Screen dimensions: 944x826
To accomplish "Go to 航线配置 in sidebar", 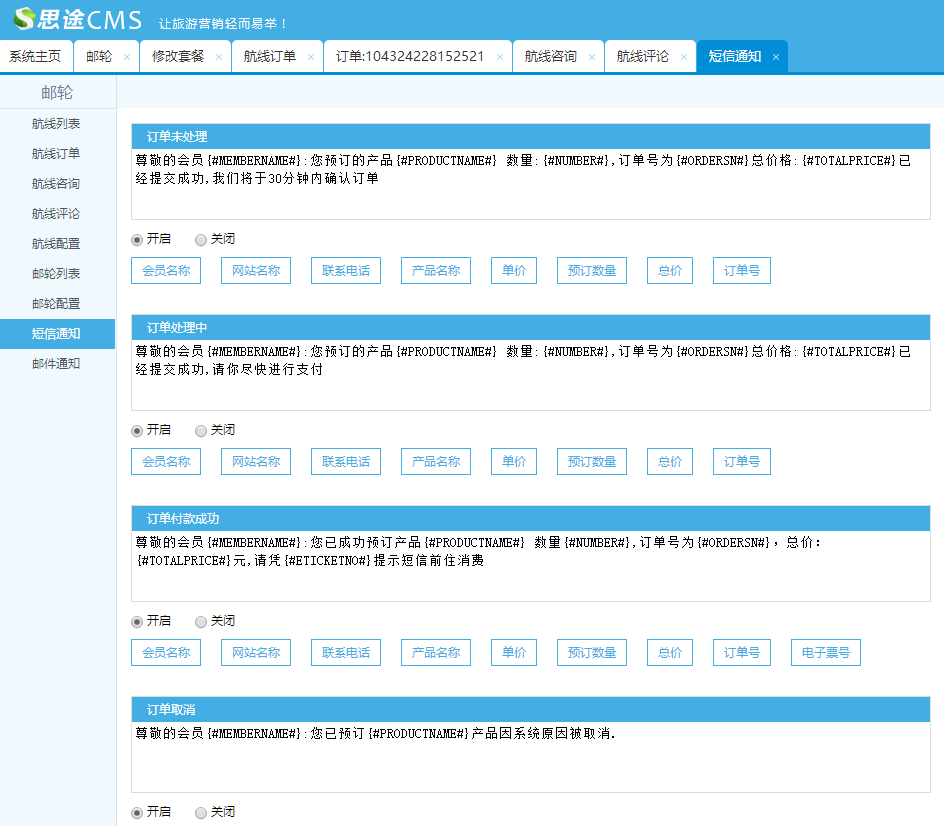I will click(x=56, y=244).
